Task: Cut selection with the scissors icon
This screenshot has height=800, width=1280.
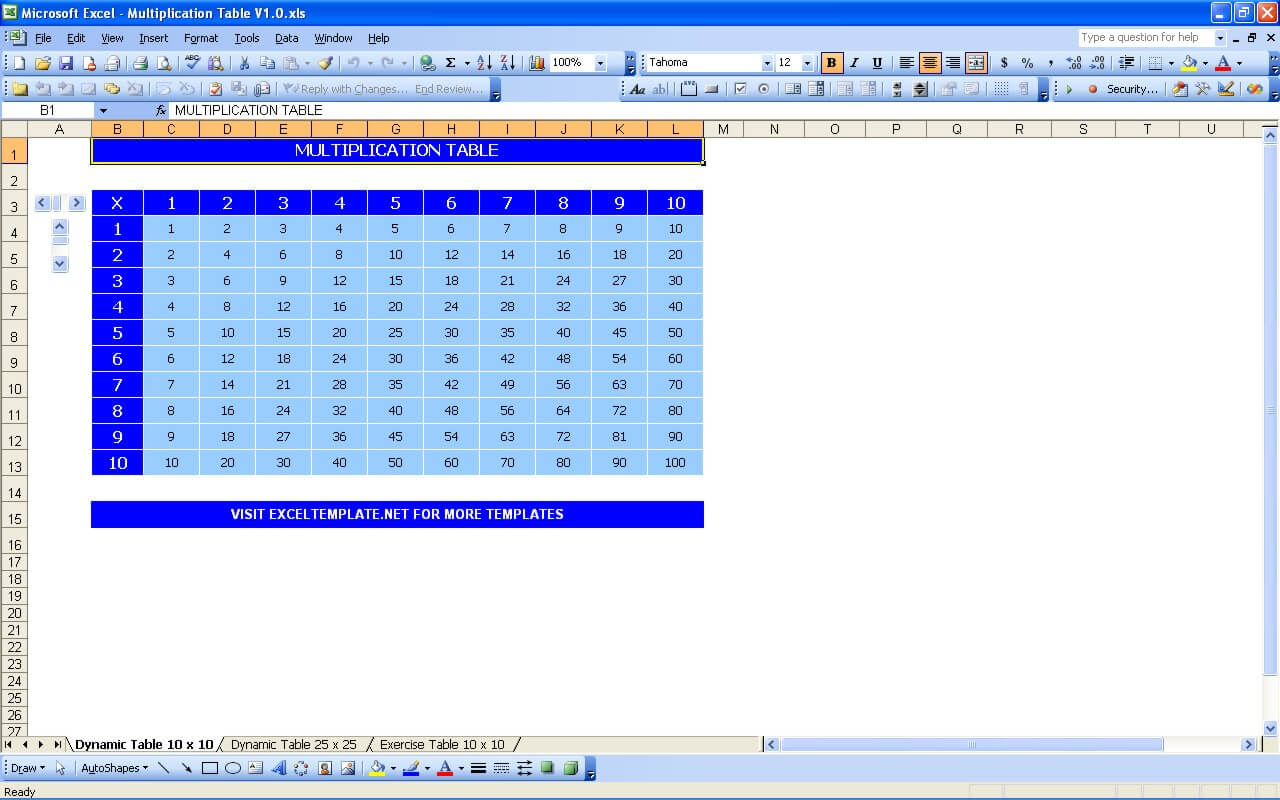Action: pos(244,63)
